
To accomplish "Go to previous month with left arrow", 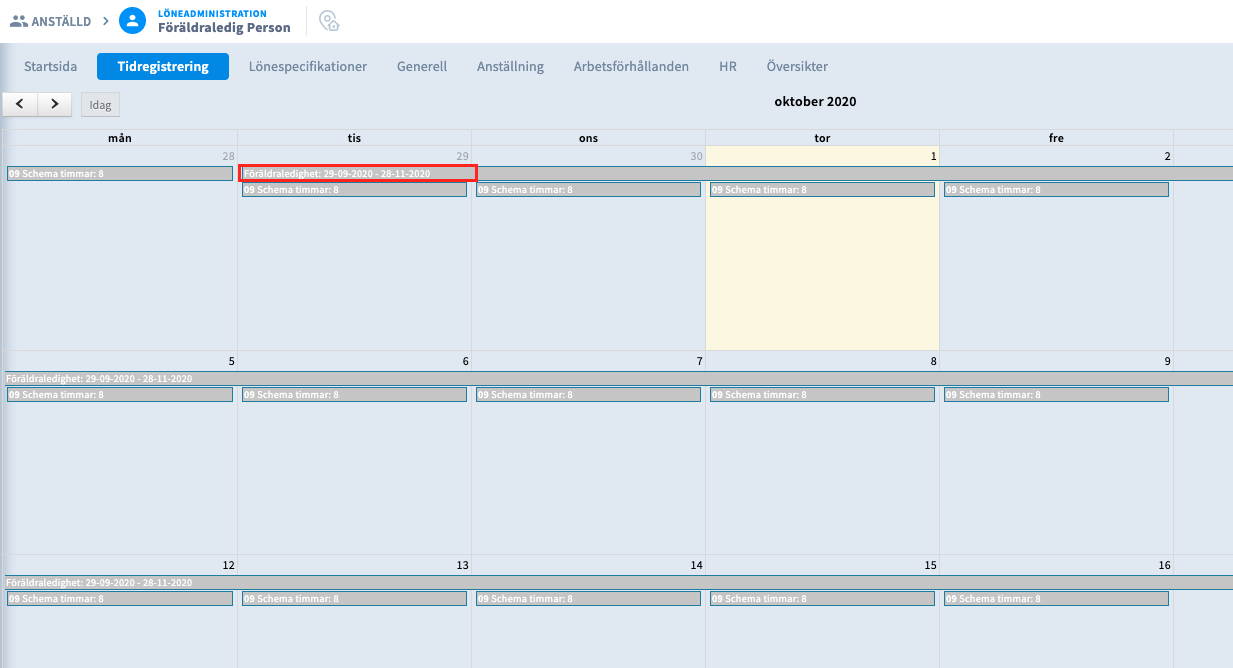I will pyautogui.click(x=20, y=104).
